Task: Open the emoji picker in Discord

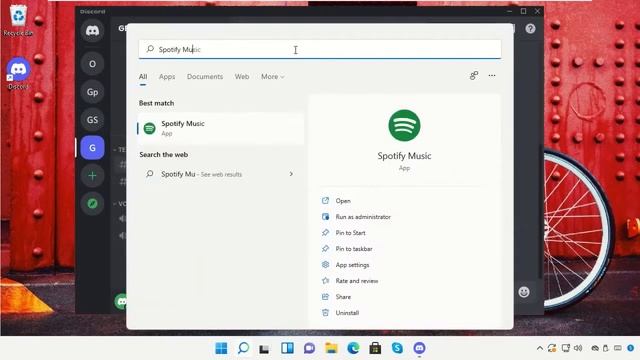Action: 524,292
